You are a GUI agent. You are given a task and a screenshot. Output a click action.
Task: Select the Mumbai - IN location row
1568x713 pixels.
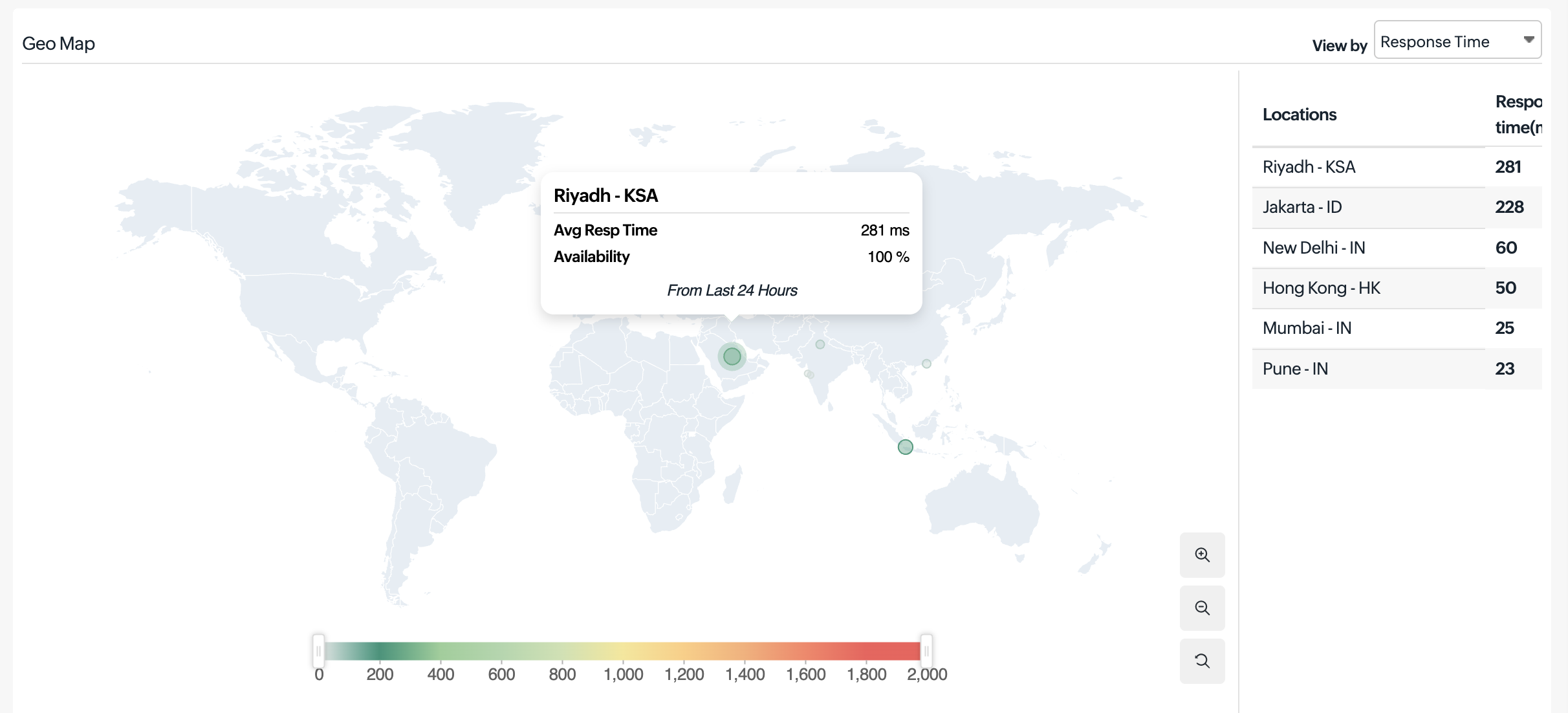1307,328
